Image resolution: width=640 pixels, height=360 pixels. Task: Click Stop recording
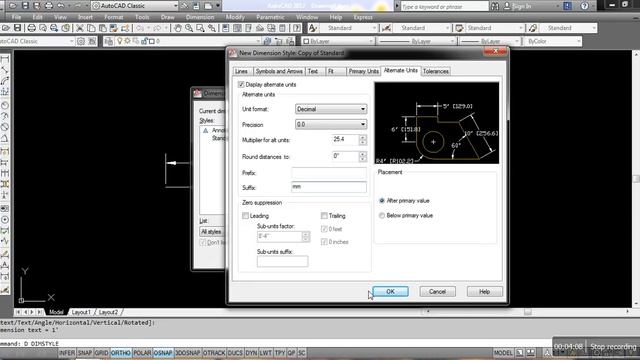[613, 347]
